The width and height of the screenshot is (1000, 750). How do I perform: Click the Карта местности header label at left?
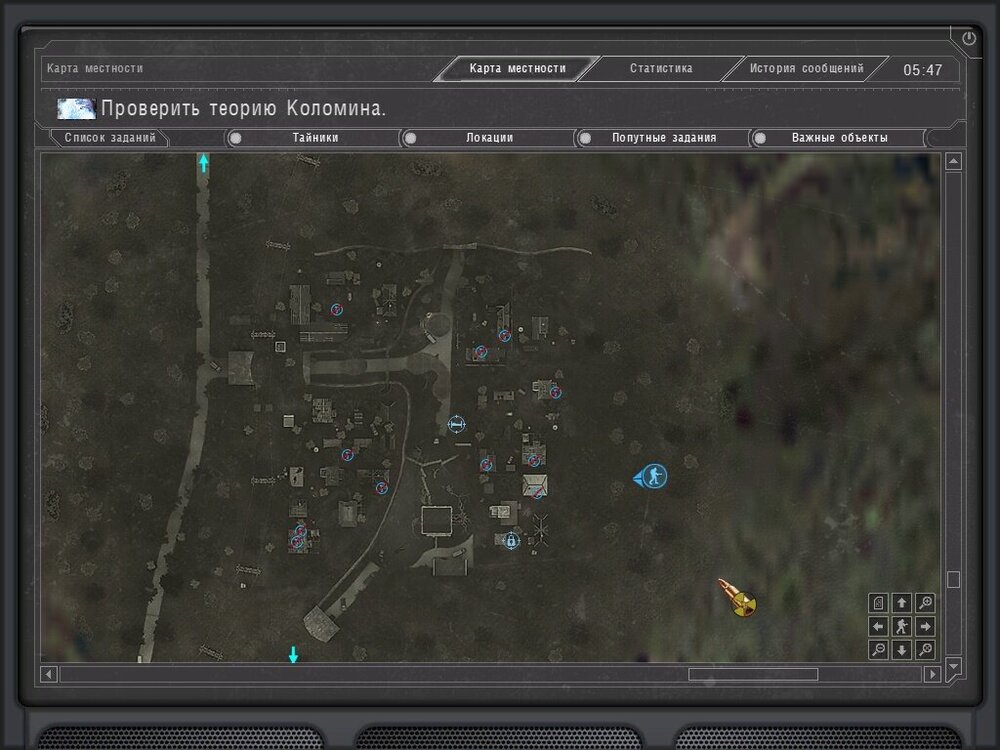click(95, 68)
